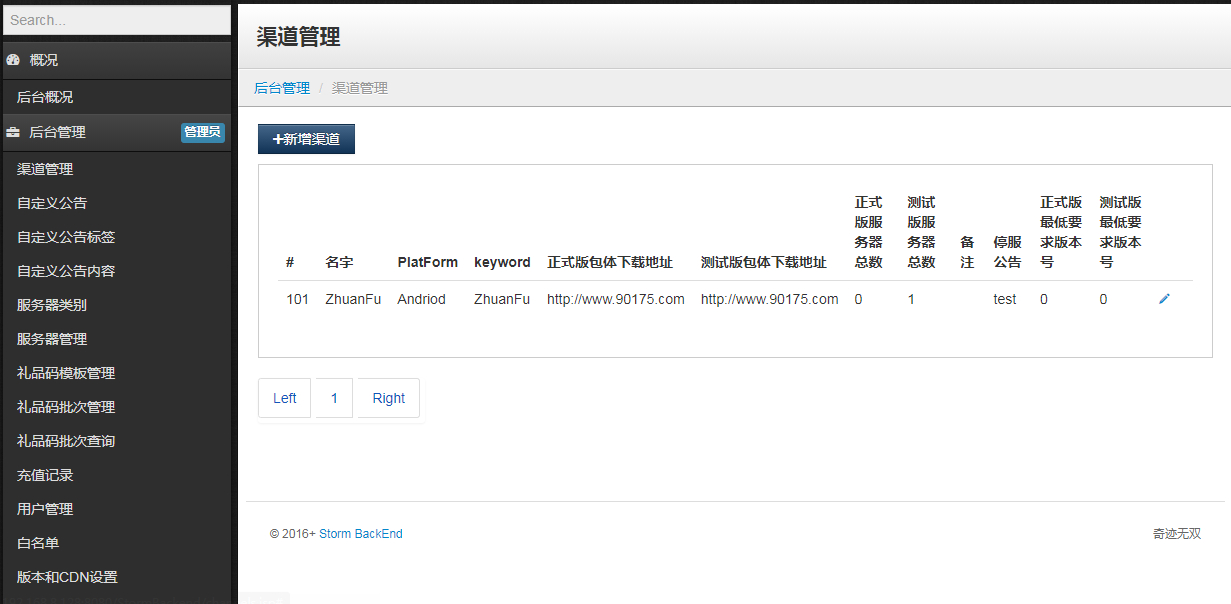Click the briefcase icon beside 后台管理
1231x604 pixels.
pos(13,132)
